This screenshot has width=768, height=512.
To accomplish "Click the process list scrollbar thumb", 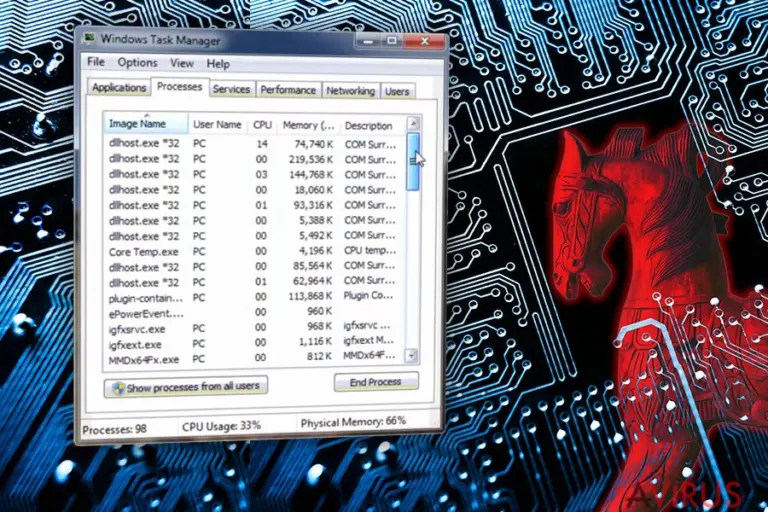I will click(413, 162).
